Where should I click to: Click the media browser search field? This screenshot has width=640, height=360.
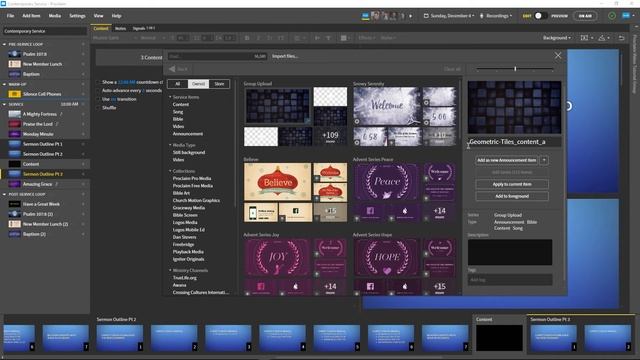pos(217,56)
